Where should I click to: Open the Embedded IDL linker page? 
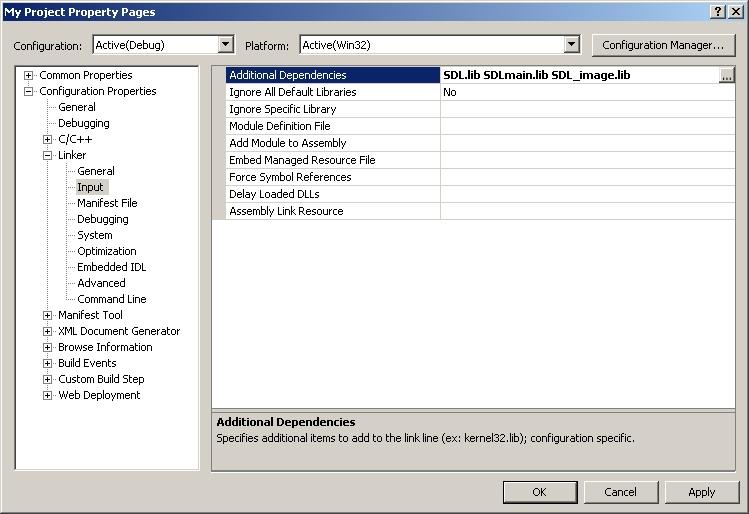(111, 267)
